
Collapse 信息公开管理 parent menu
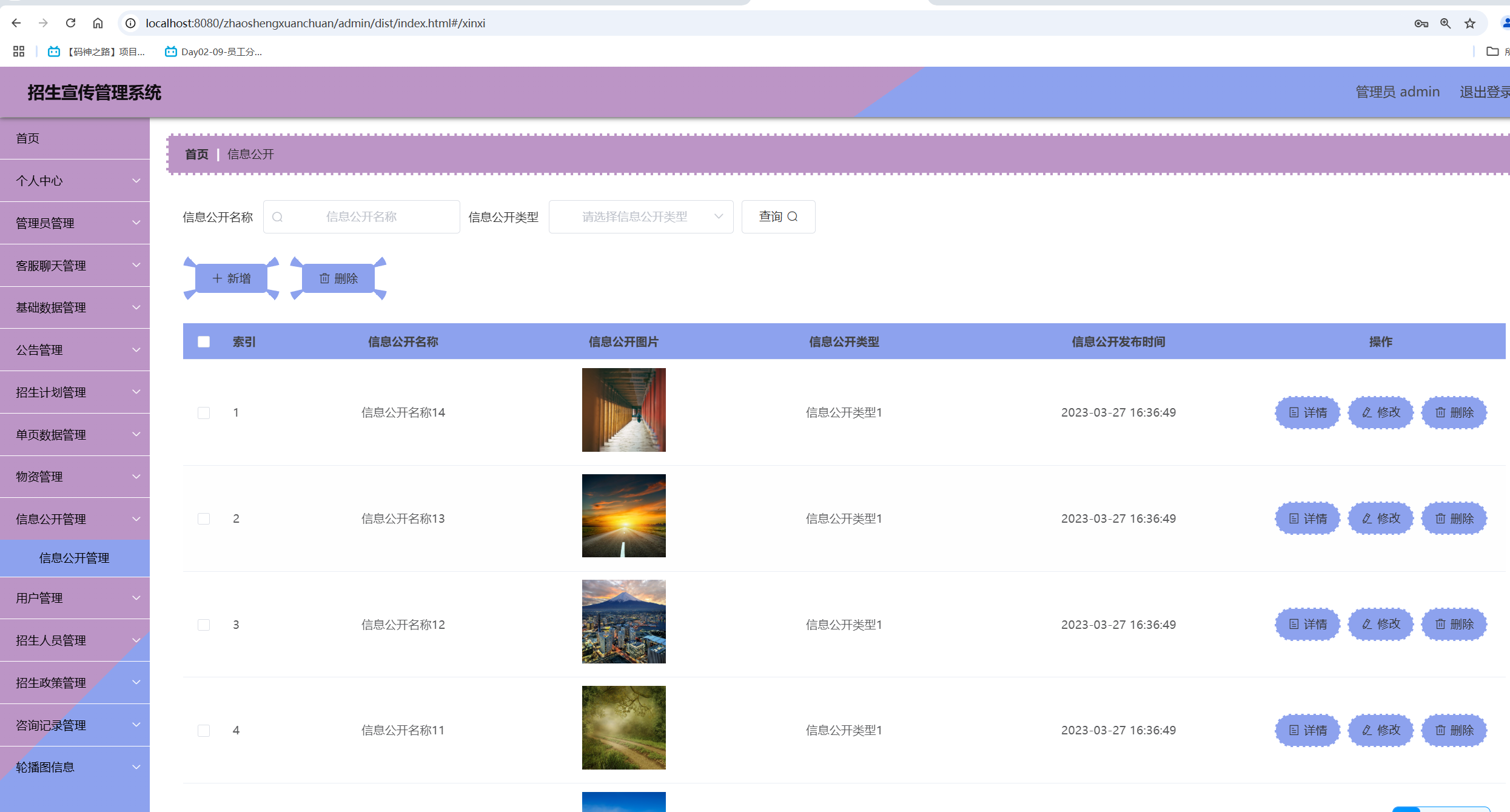pyautogui.click(x=75, y=519)
